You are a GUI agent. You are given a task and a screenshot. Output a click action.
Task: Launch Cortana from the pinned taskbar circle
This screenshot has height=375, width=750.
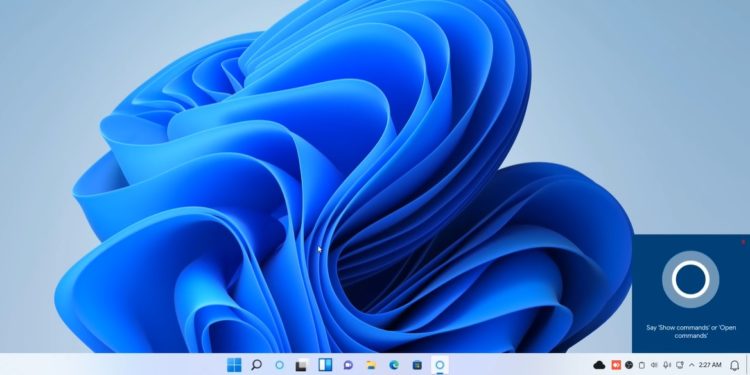[x=280, y=365]
